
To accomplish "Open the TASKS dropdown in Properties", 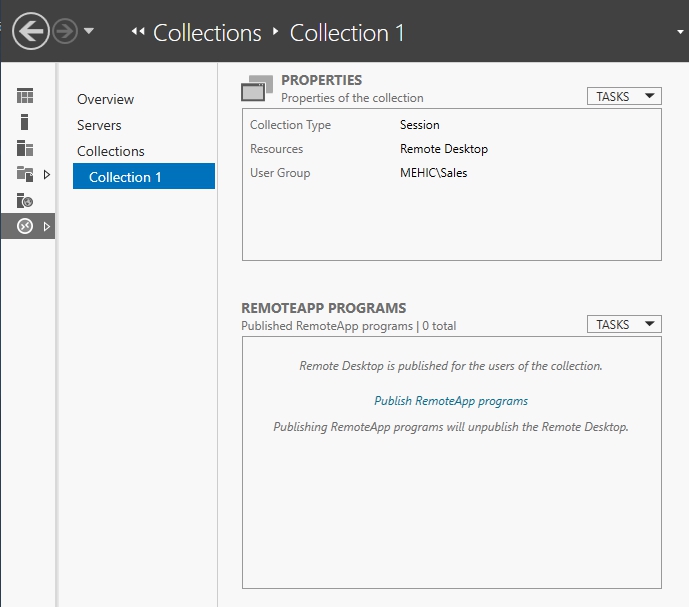I will pyautogui.click(x=624, y=96).
